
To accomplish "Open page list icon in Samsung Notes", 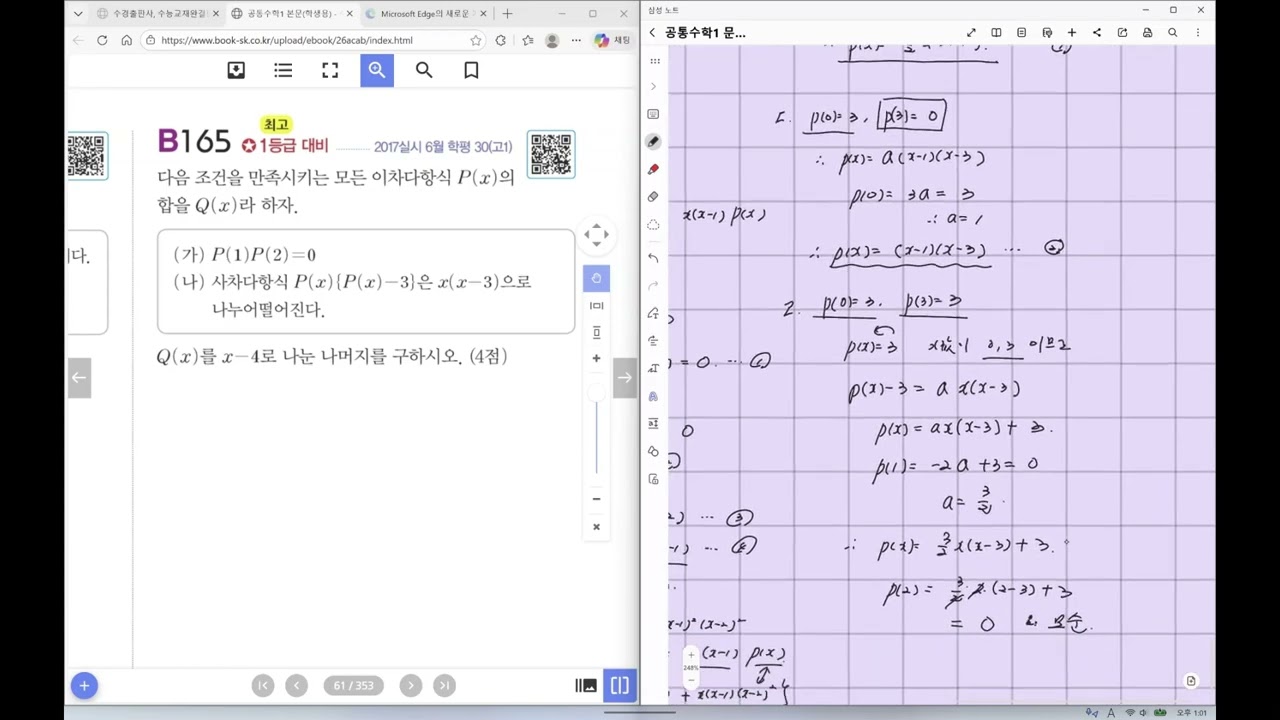I will (x=1021, y=33).
